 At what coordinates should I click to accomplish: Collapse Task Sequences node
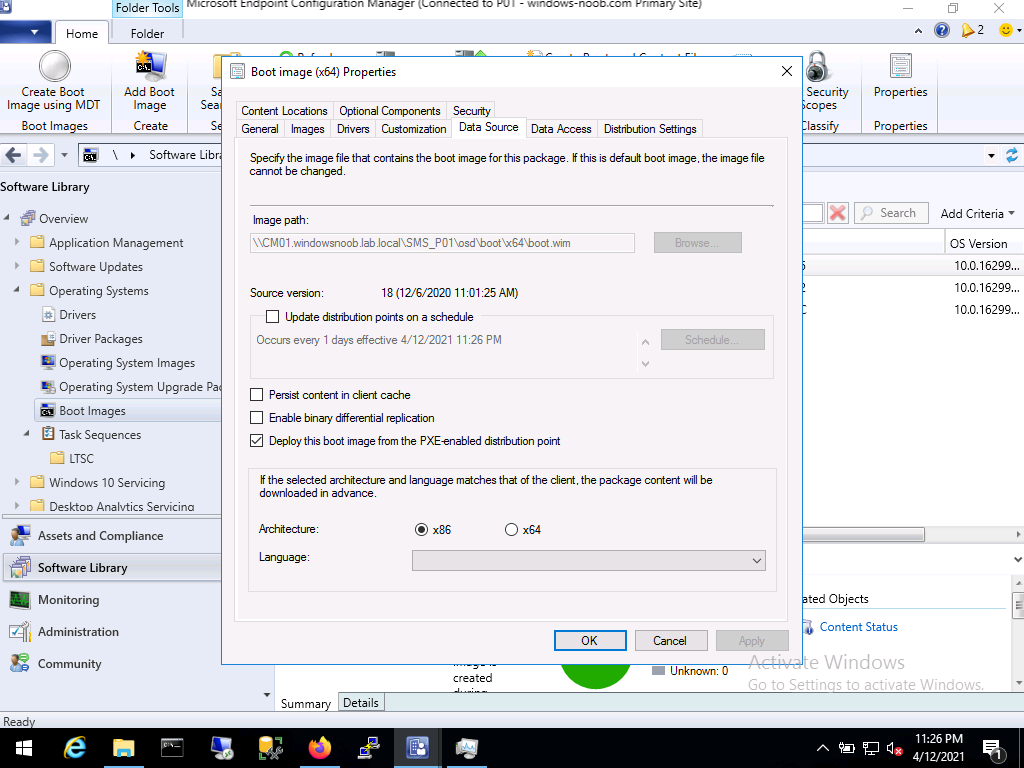coord(27,434)
